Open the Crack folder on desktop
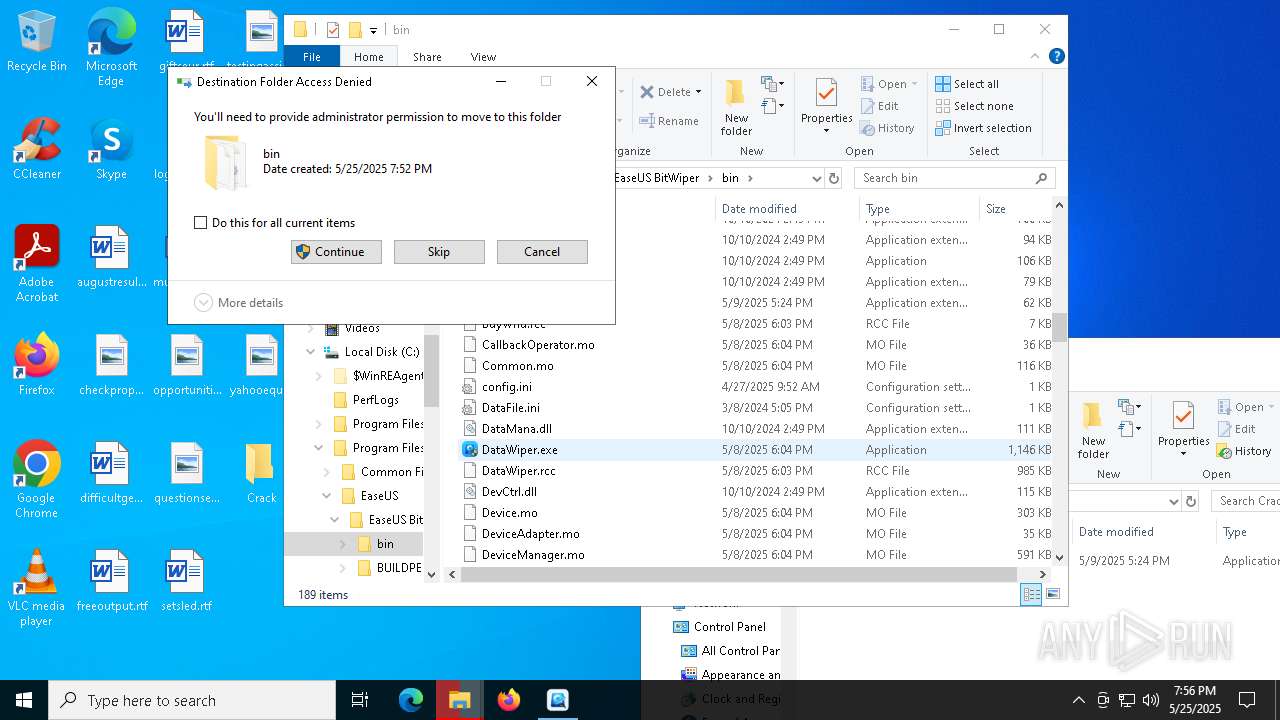Viewport: 1280px width, 720px height. pyautogui.click(x=261, y=473)
